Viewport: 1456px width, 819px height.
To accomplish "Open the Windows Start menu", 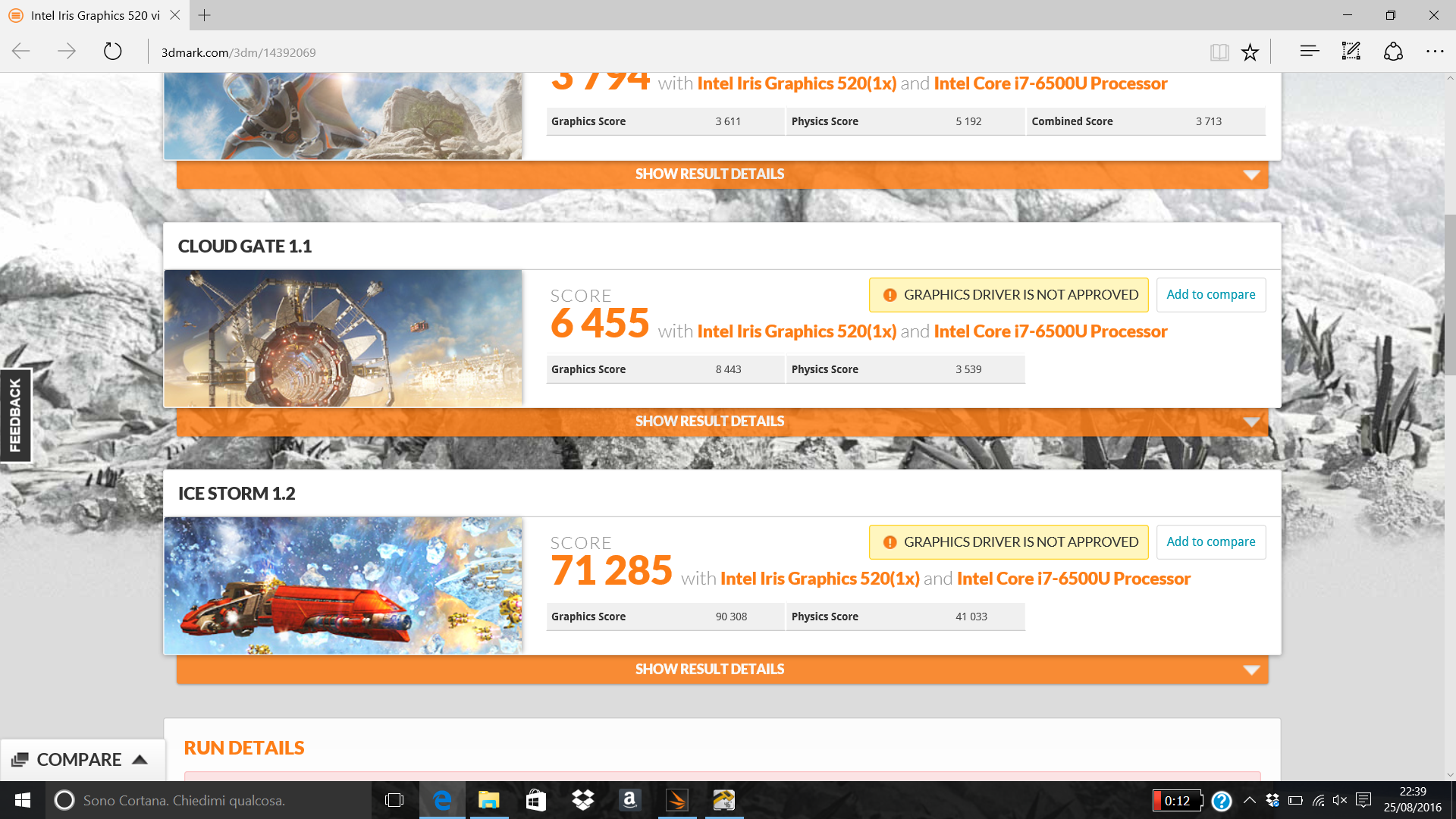I will 23,800.
